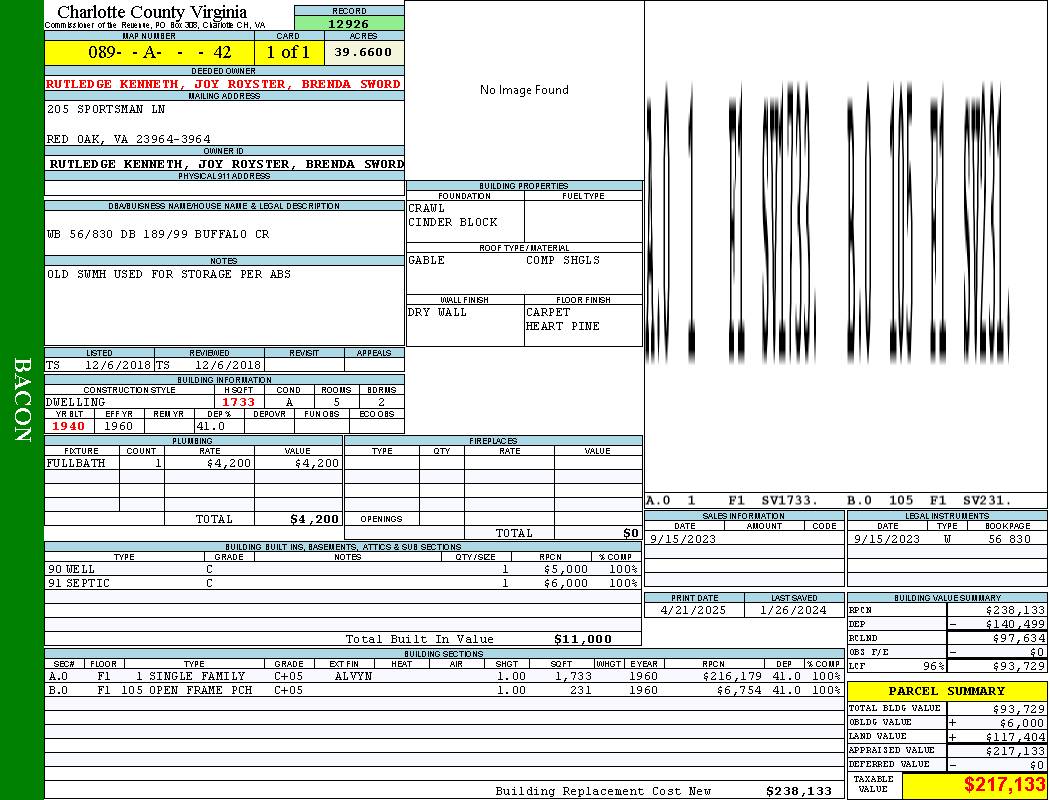The image size is (1050, 800).
Task: Select the FULLBATH plumbing fixture
Action: (x=76, y=463)
